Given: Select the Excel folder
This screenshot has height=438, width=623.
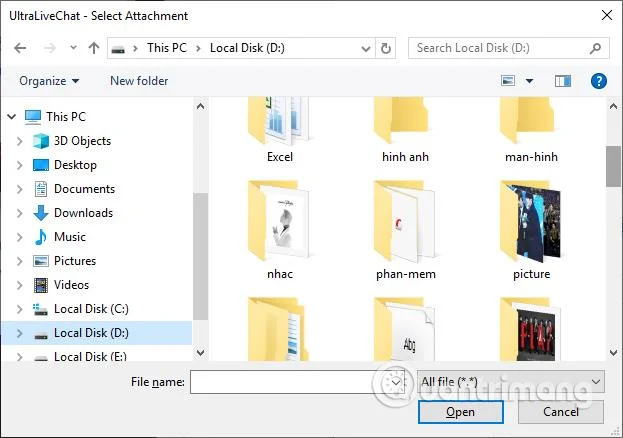Looking at the screenshot, I should pyautogui.click(x=280, y=129).
